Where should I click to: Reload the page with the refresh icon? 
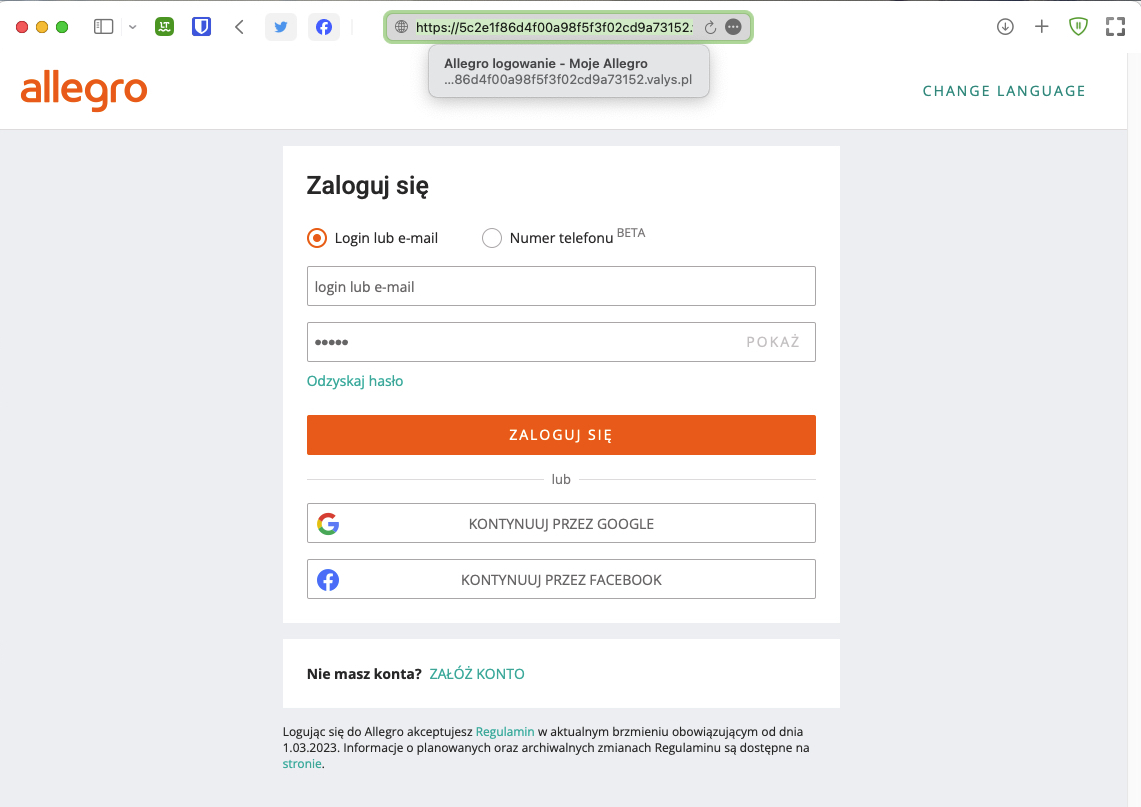[711, 27]
